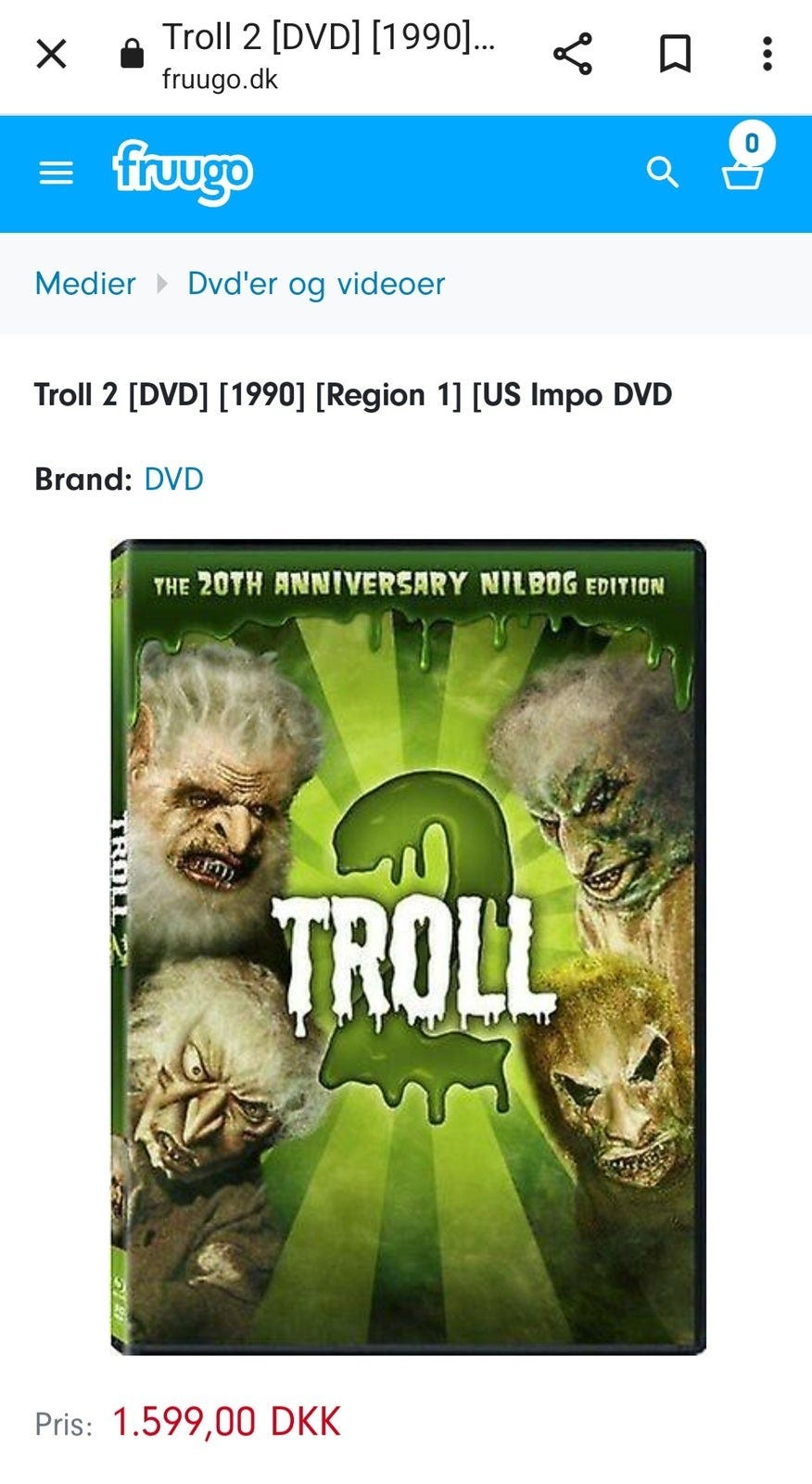Tap the 1.599,00 DKK price

[226, 1422]
